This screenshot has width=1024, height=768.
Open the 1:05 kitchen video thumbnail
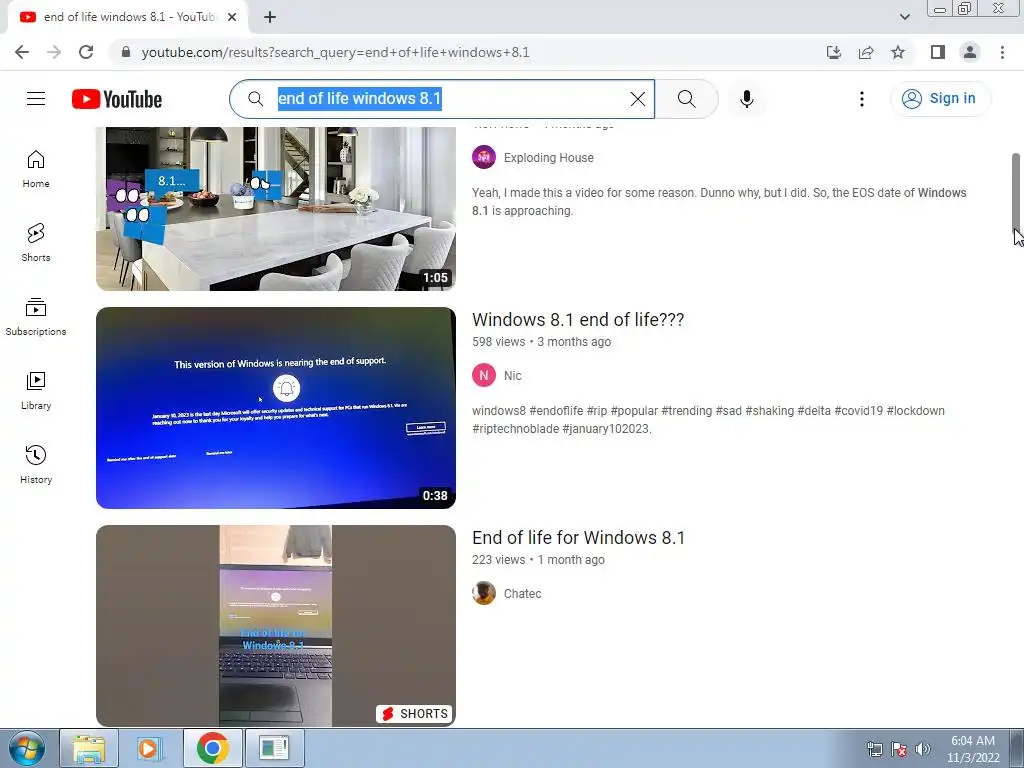[x=276, y=208]
